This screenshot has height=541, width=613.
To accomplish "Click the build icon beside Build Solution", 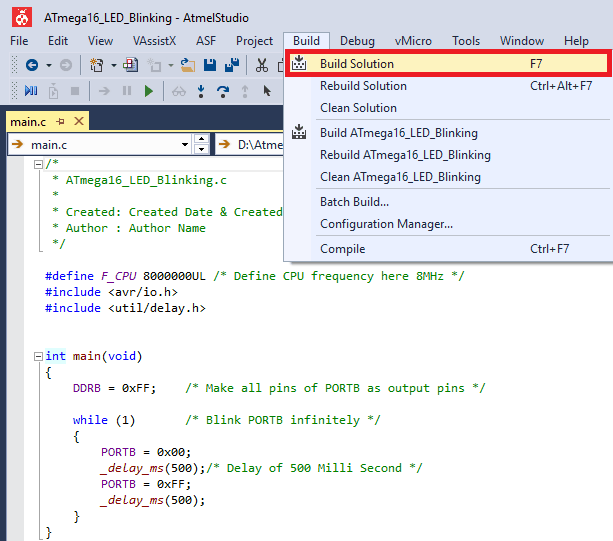I will tap(299, 63).
